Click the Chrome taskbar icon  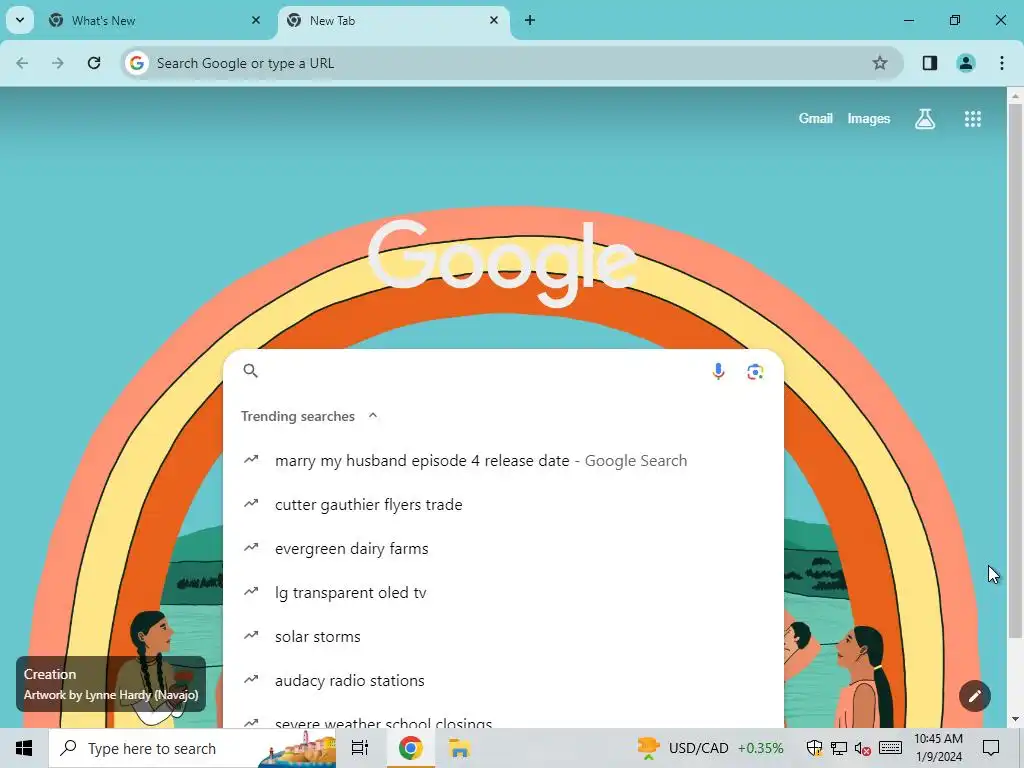[x=410, y=748]
